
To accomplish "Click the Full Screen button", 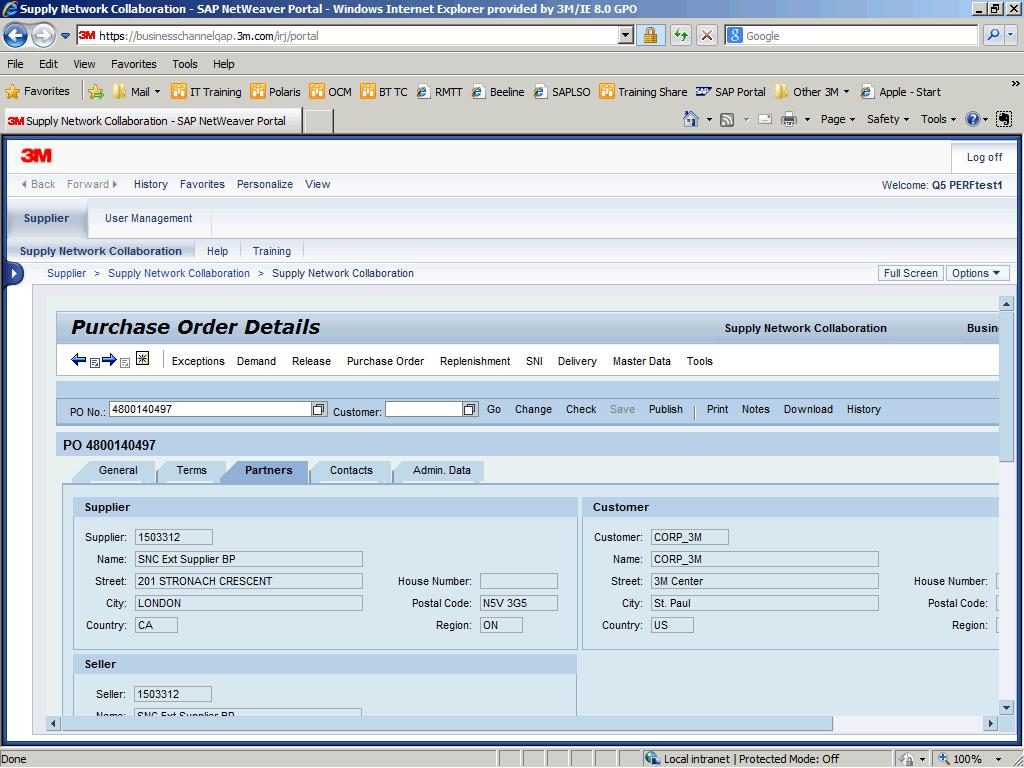I will click(910, 273).
